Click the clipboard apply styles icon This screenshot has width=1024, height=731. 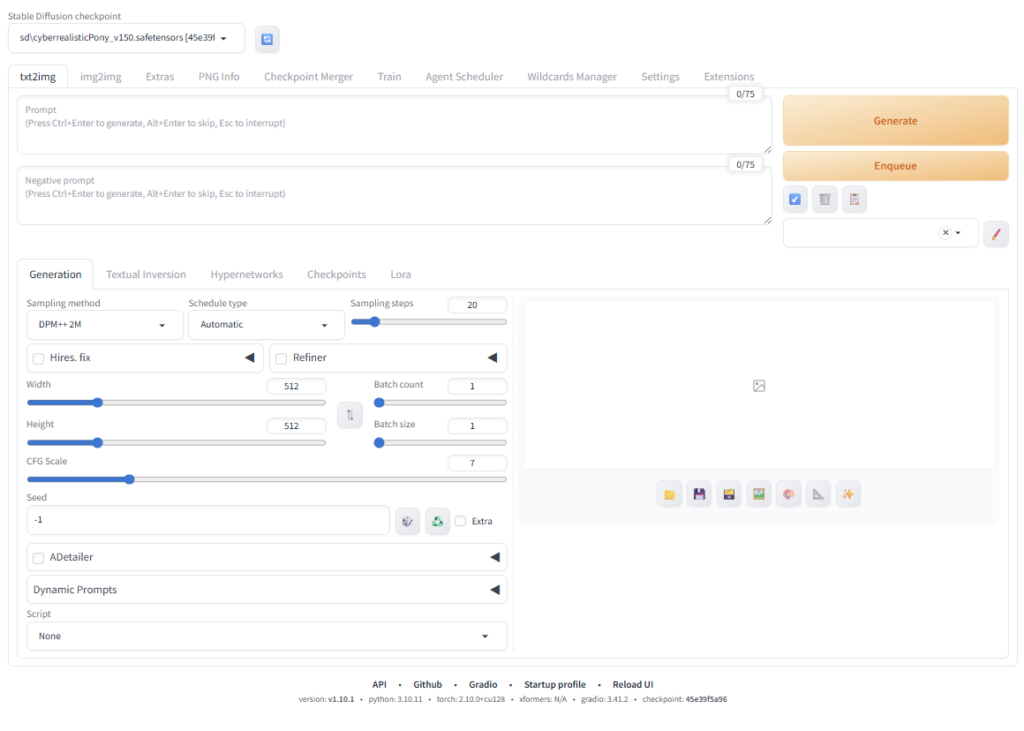coord(854,199)
